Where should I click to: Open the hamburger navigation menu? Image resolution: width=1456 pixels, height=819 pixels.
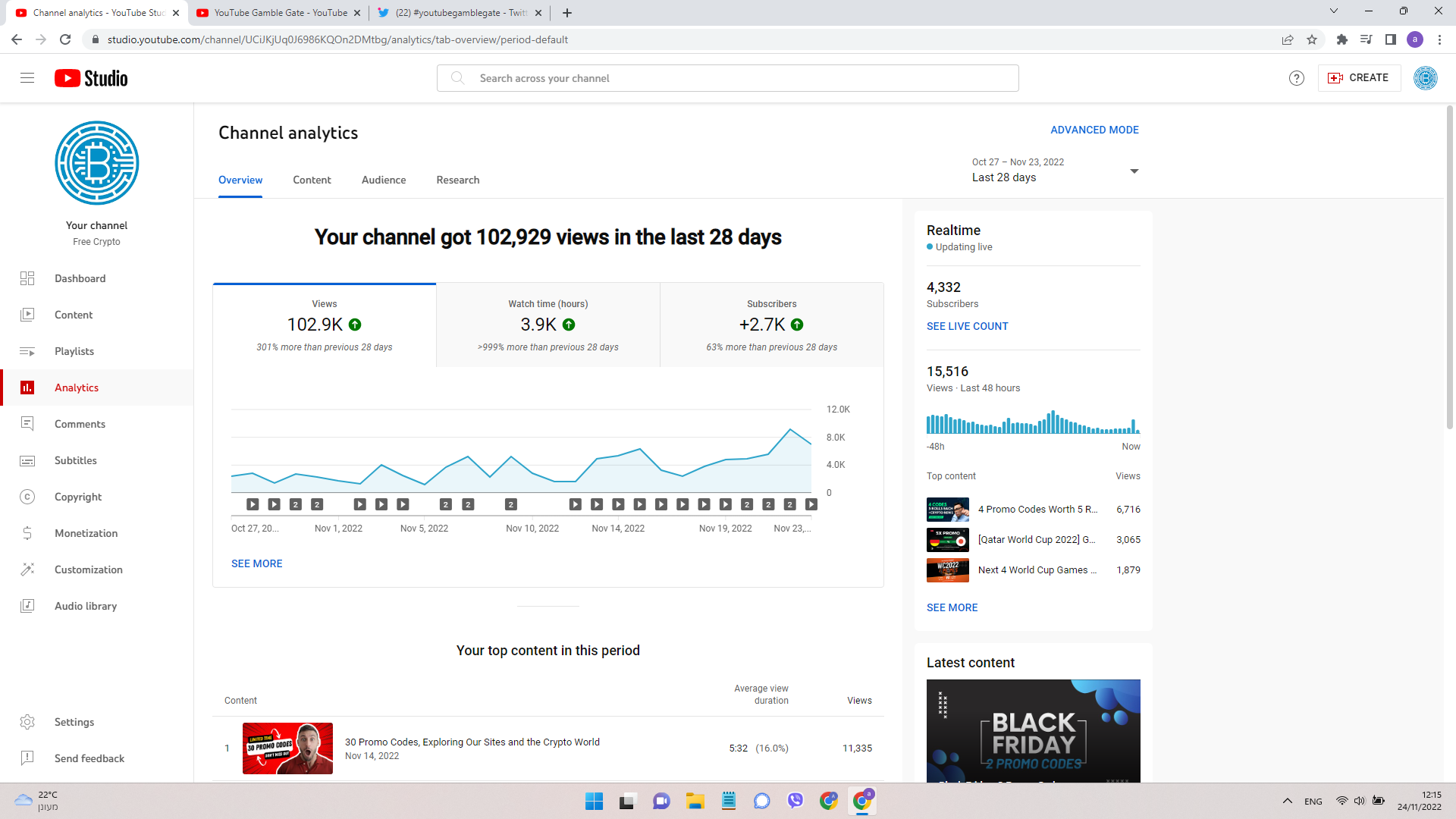pos(27,78)
